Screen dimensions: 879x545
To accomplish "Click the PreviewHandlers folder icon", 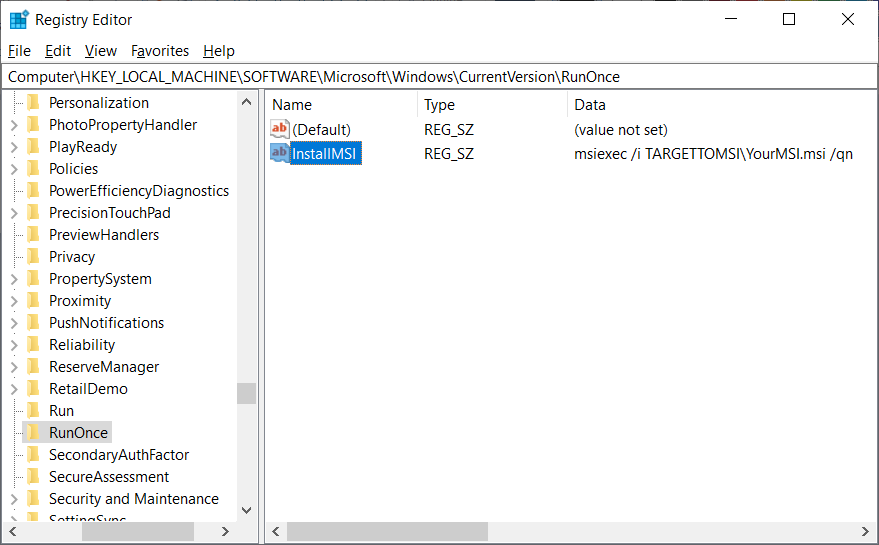I will click(34, 234).
